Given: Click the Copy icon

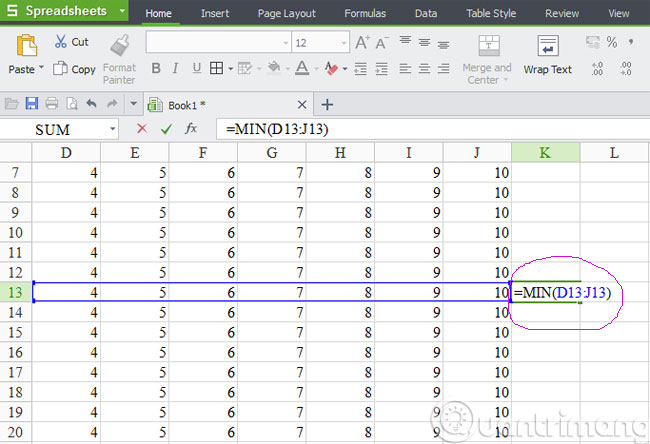Looking at the screenshot, I should (x=60, y=68).
